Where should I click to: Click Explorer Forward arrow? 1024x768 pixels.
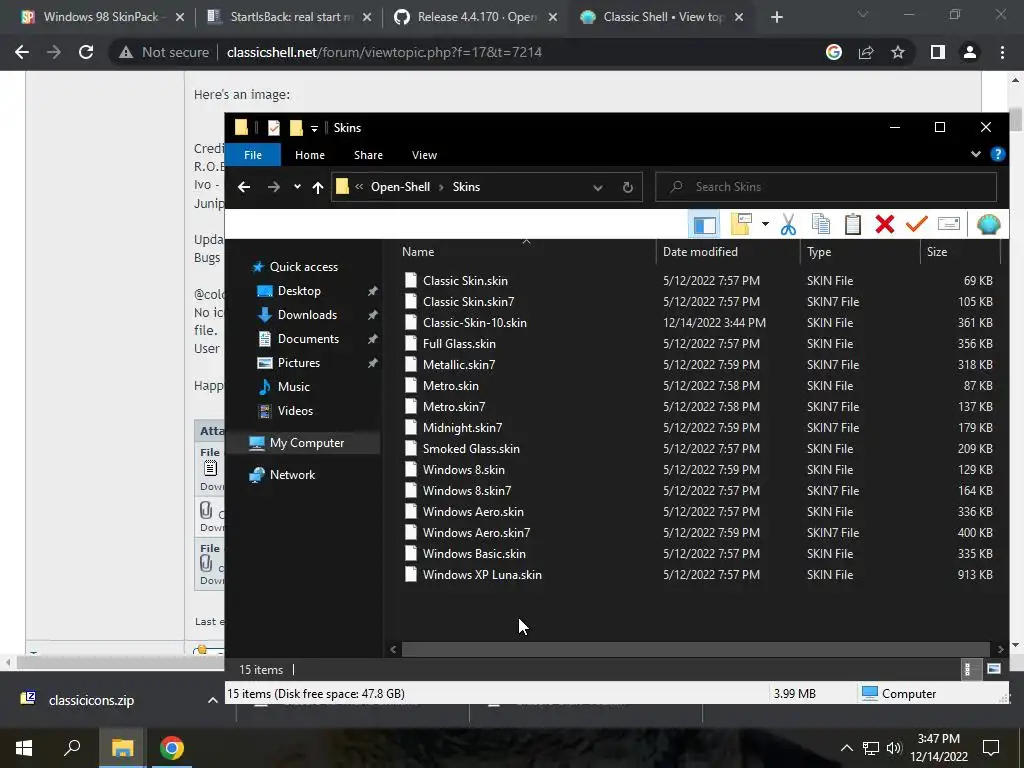tap(274, 187)
